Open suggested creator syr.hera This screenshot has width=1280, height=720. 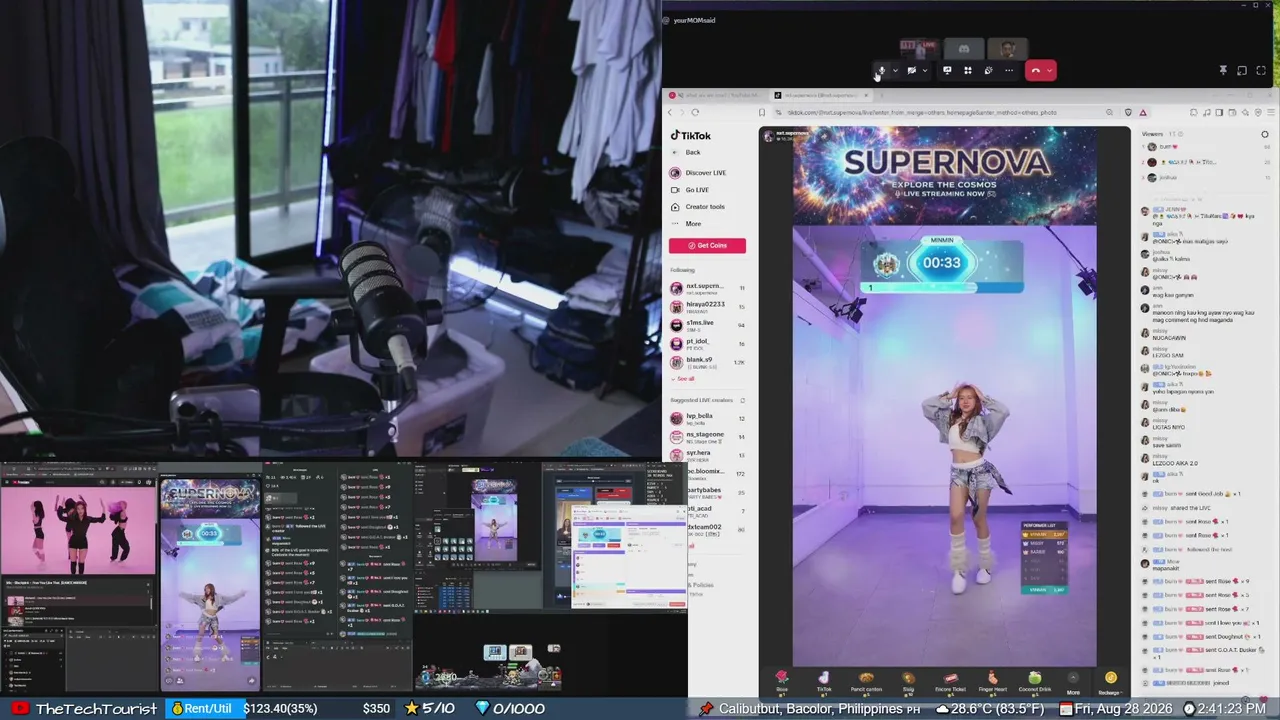707,455
